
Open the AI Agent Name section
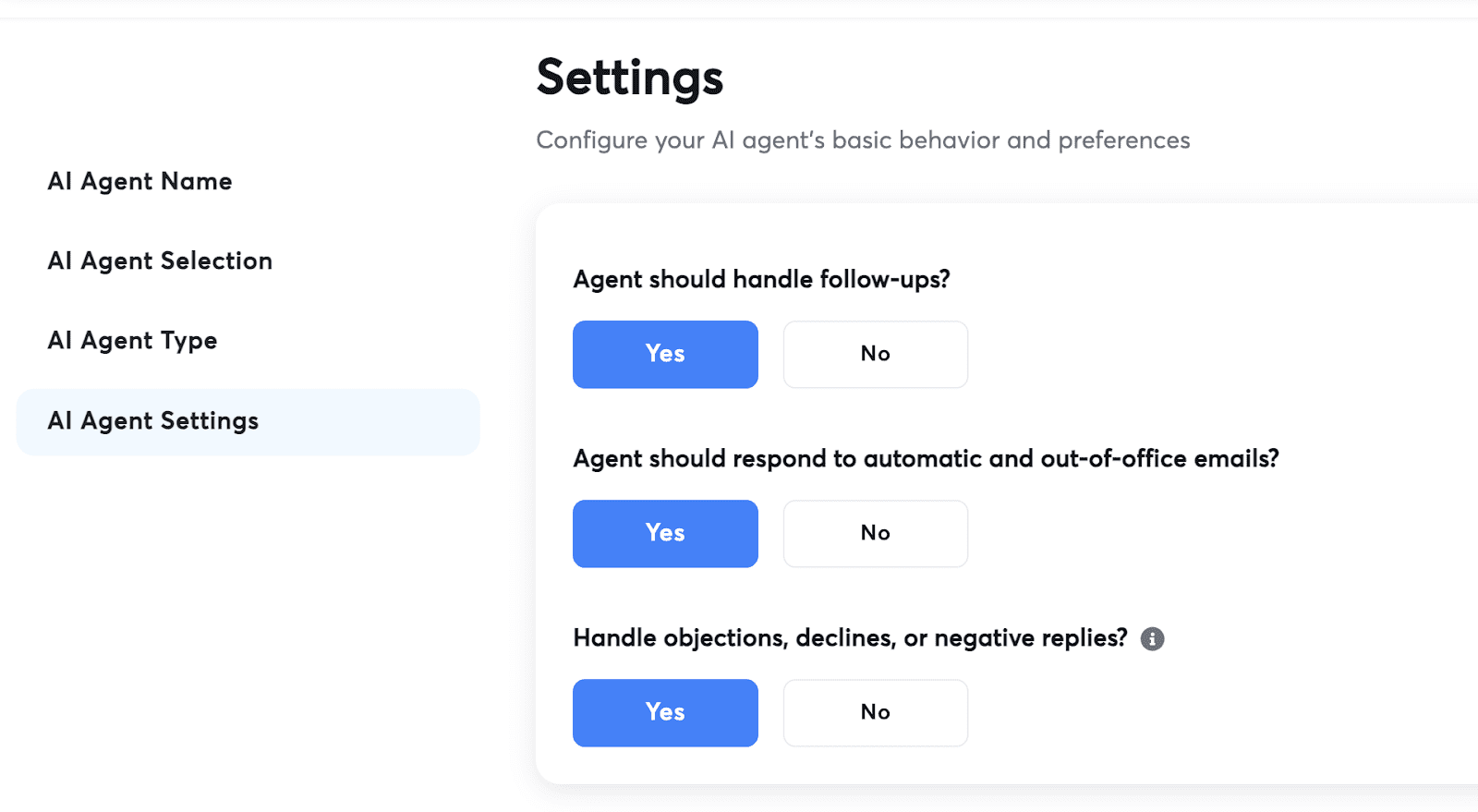(139, 181)
